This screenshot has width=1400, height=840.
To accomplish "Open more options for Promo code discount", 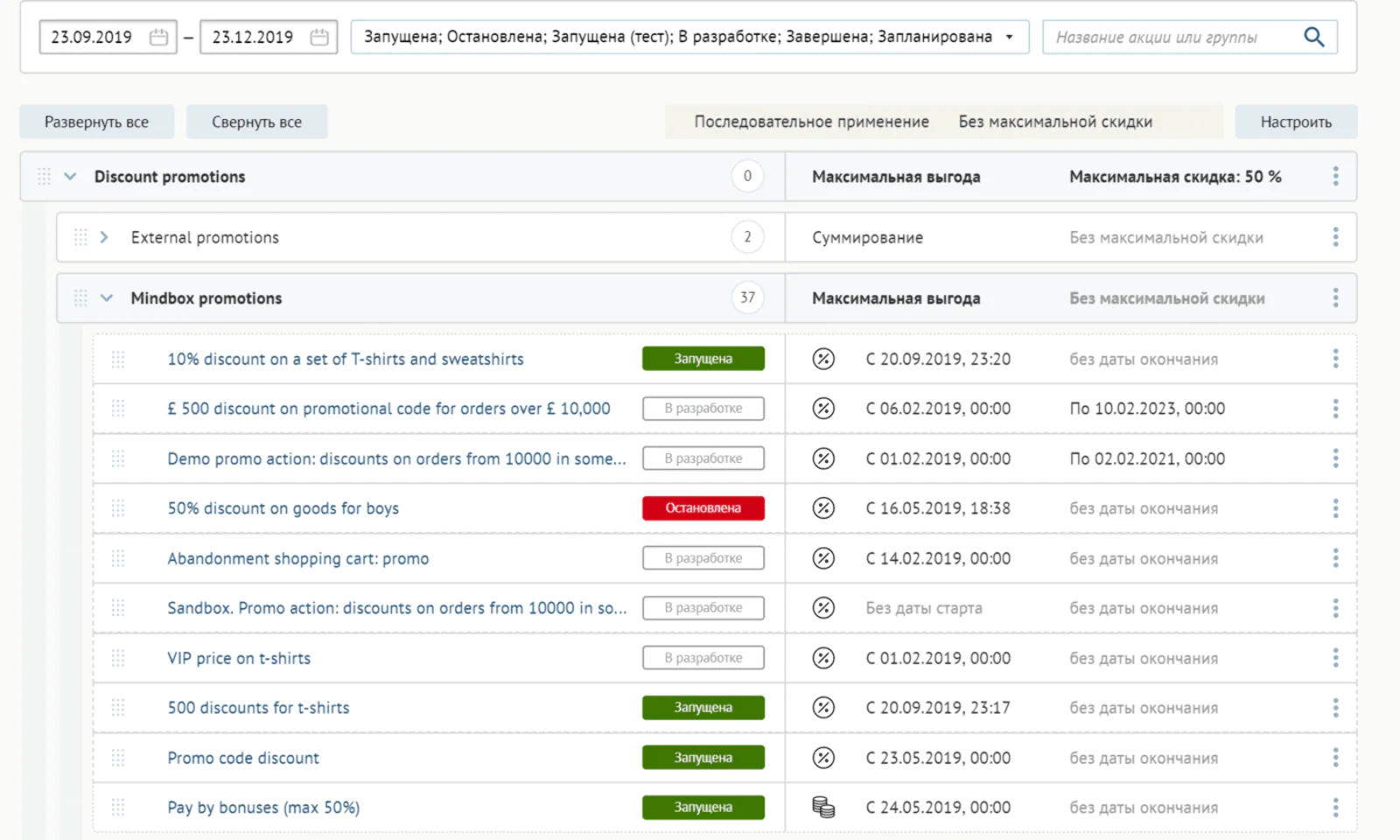I will click(1335, 758).
